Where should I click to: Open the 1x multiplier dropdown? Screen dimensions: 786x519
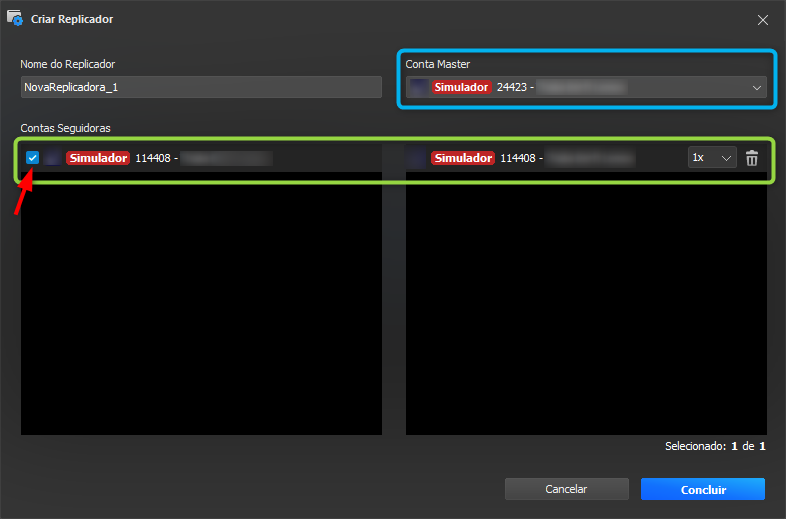[712, 158]
